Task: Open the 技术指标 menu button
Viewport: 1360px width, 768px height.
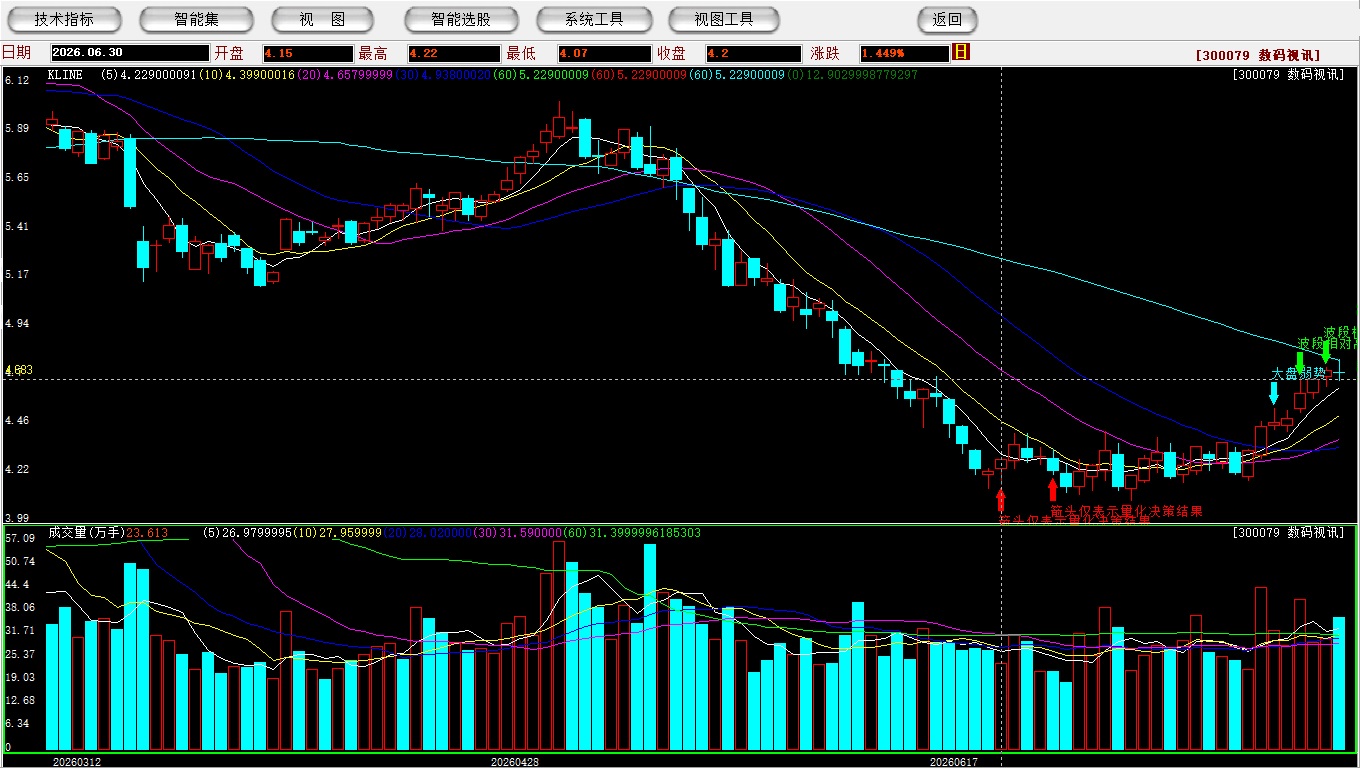Action: click(x=64, y=19)
